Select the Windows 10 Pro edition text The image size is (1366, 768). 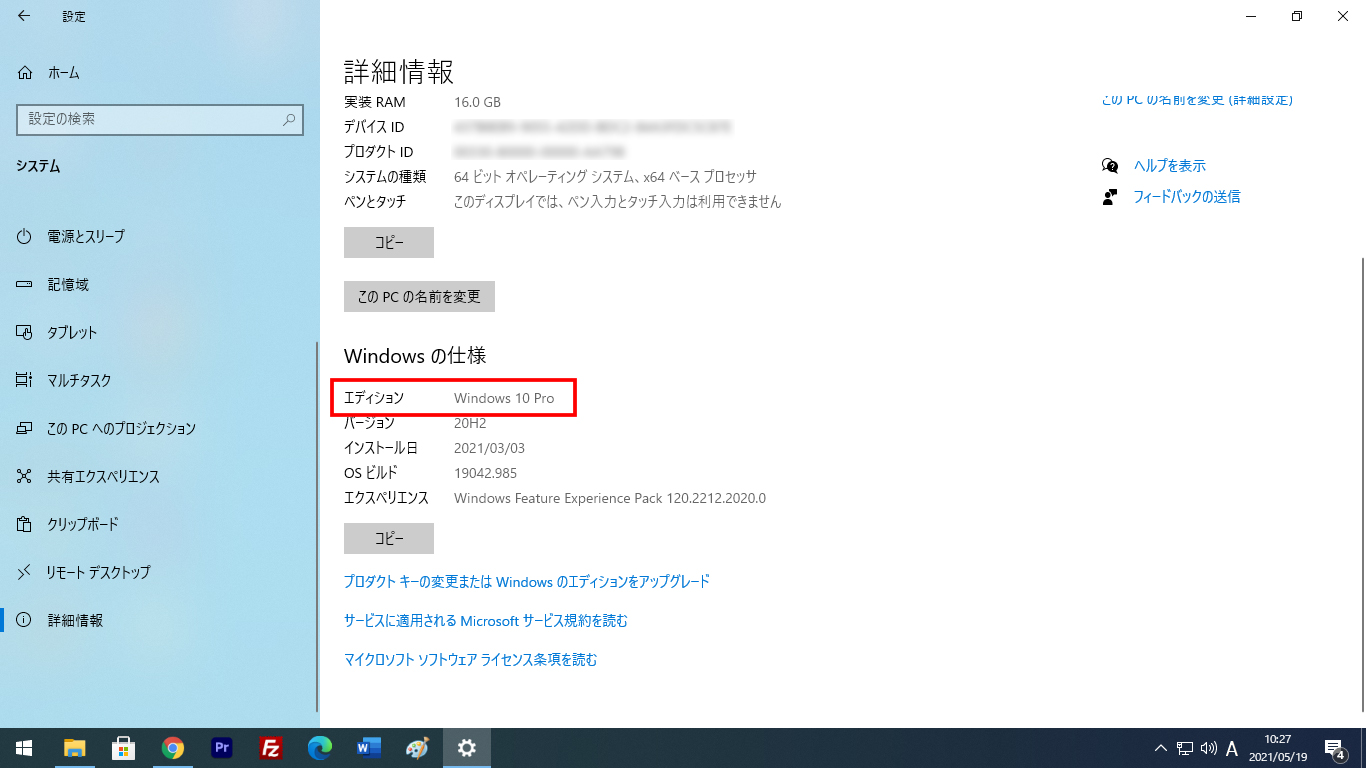coord(504,398)
